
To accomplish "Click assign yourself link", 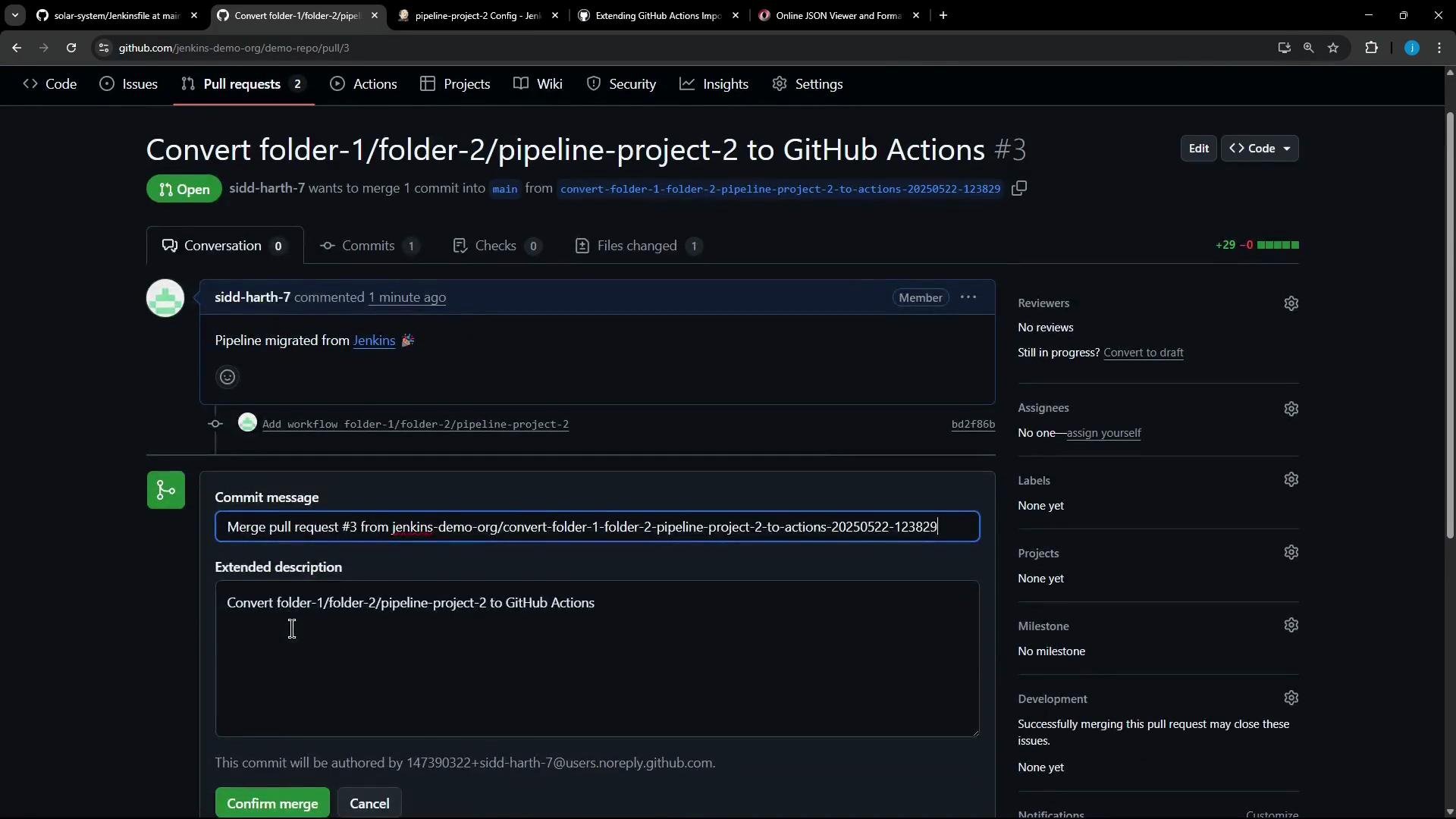I will point(1103,433).
